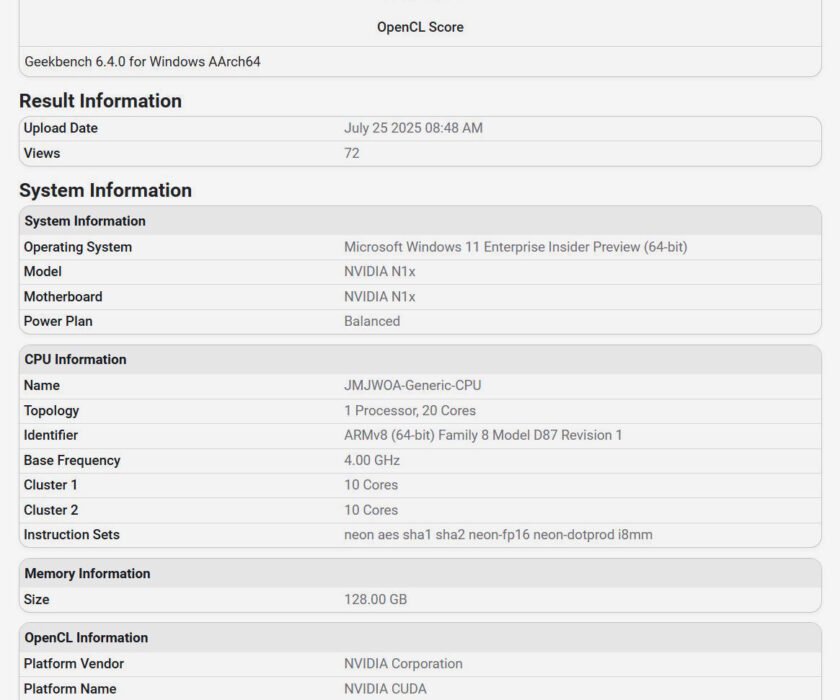Select the 'JMJWOA-Generic-CPU' value
Screen dimensions: 840x700
[x=412, y=386]
